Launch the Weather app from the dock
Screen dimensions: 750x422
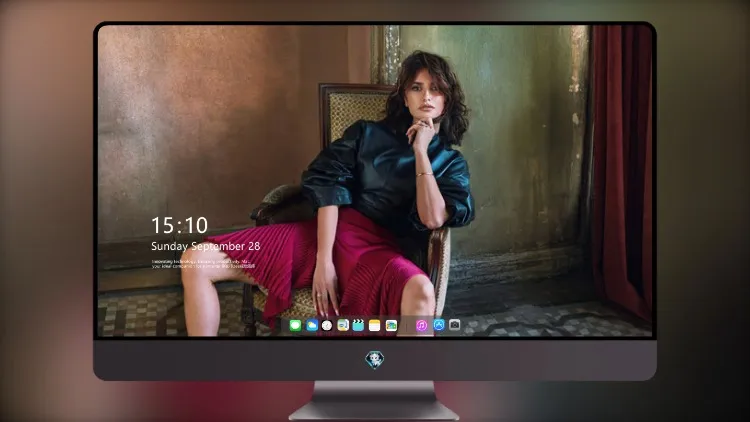point(311,325)
